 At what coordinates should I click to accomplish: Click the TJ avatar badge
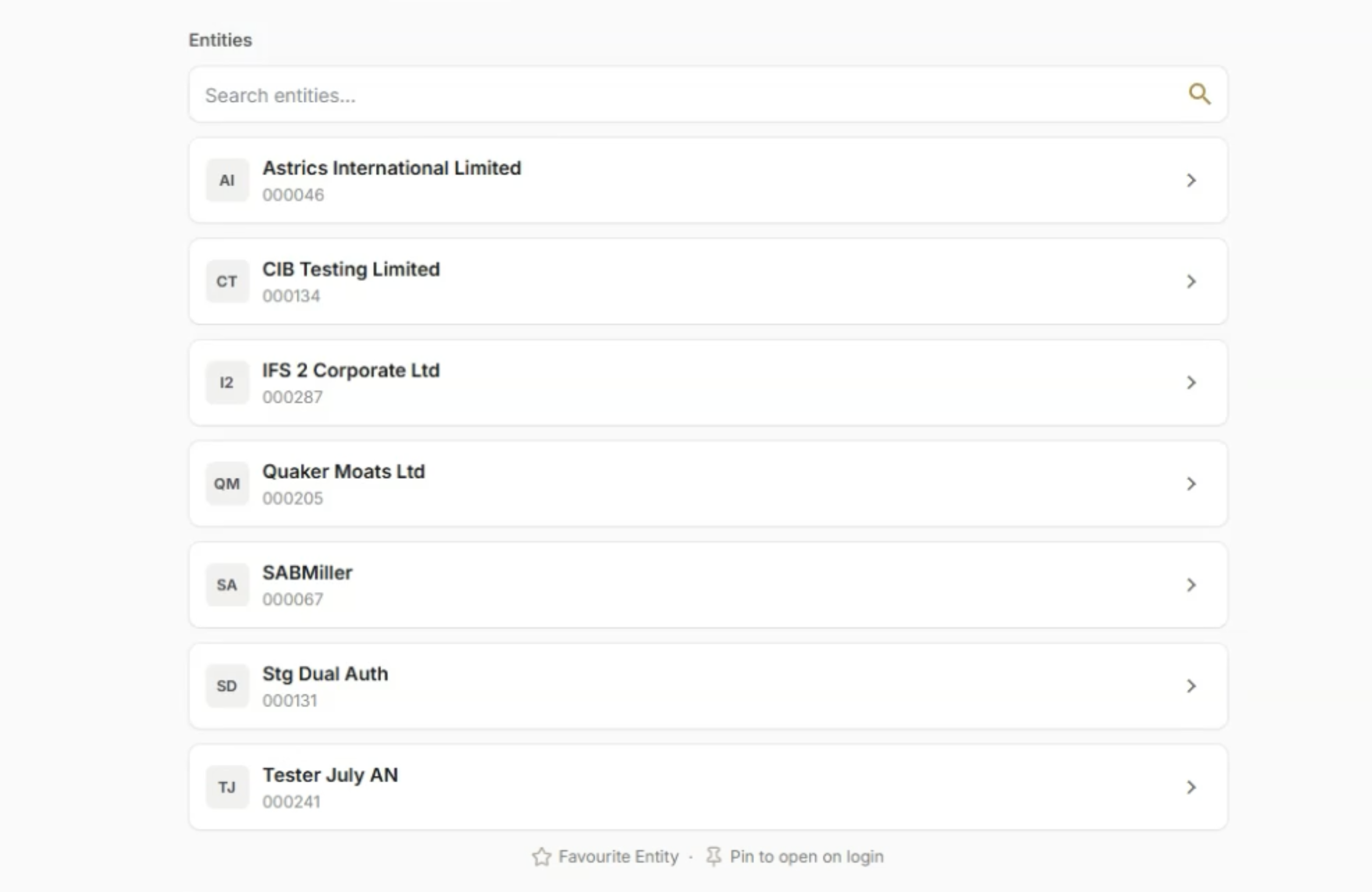(227, 787)
